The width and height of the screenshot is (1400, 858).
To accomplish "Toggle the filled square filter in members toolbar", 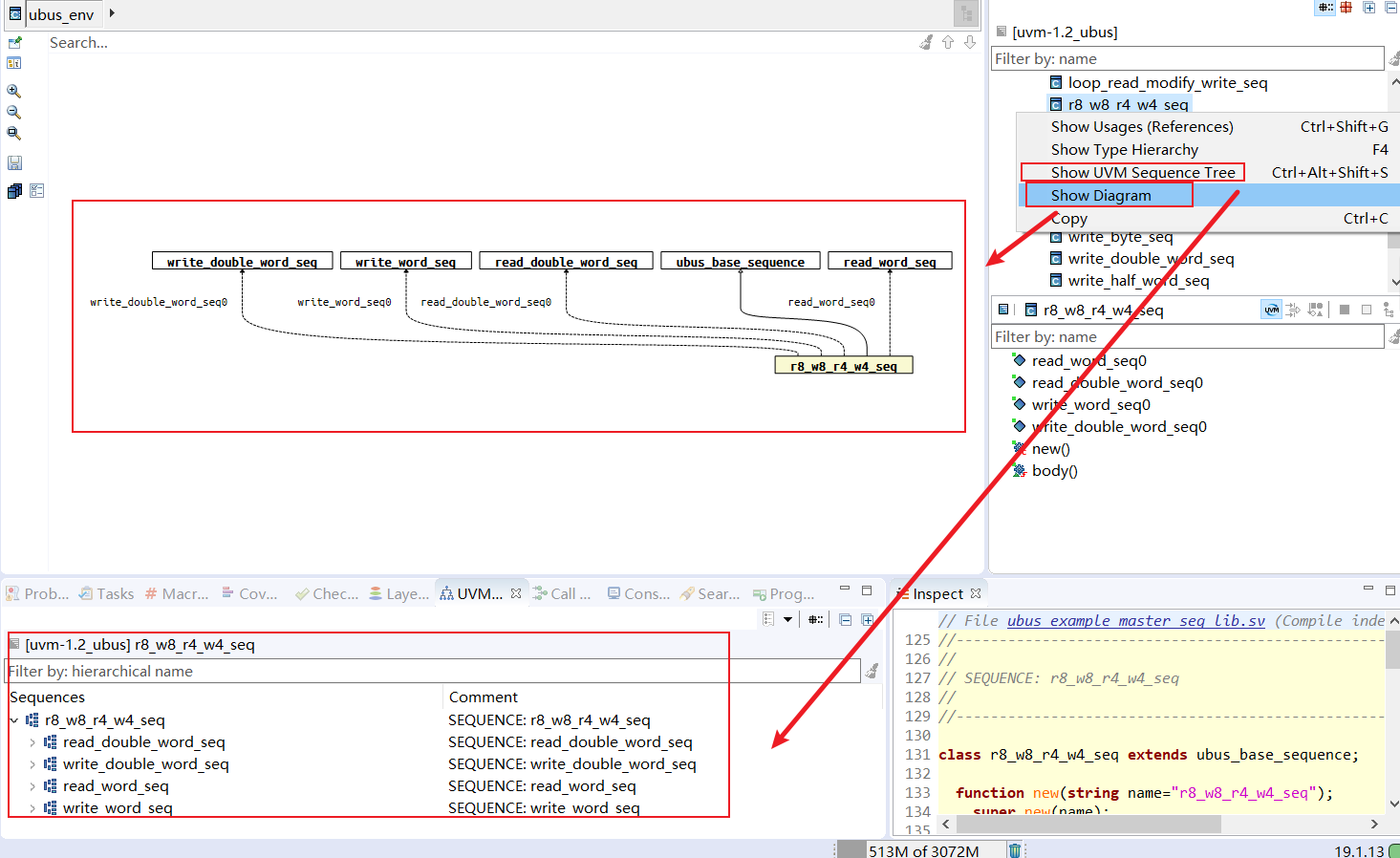I will 1345,310.
